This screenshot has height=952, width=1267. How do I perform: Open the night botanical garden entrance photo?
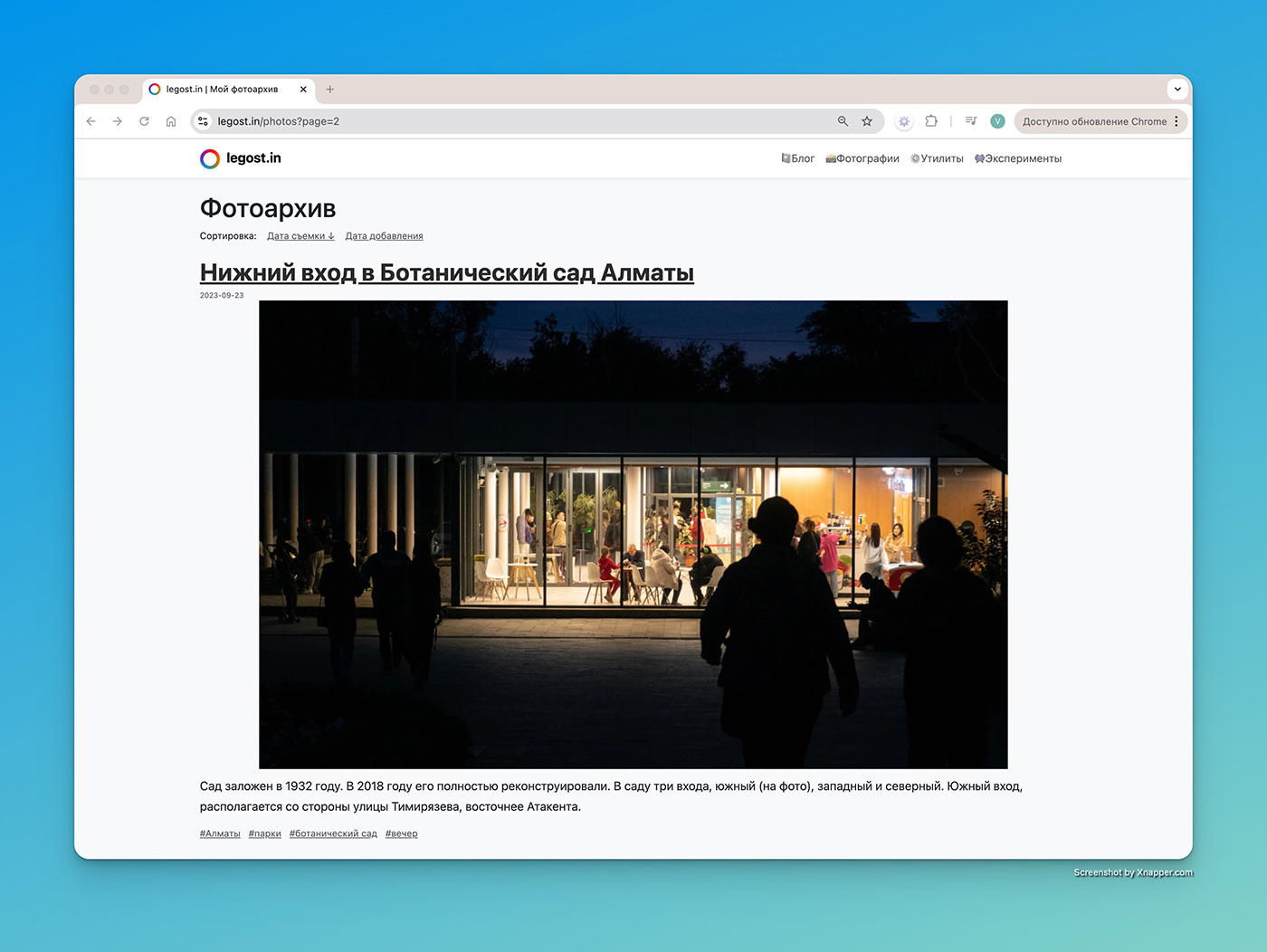pos(633,535)
